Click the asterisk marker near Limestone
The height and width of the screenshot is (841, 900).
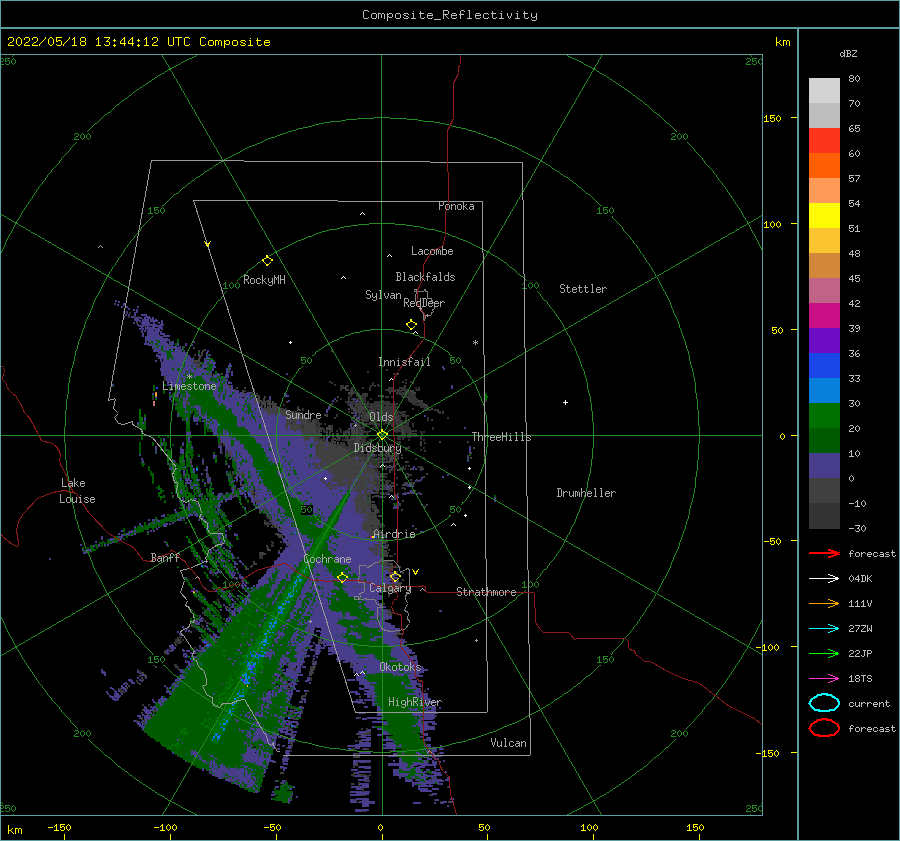tap(189, 377)
